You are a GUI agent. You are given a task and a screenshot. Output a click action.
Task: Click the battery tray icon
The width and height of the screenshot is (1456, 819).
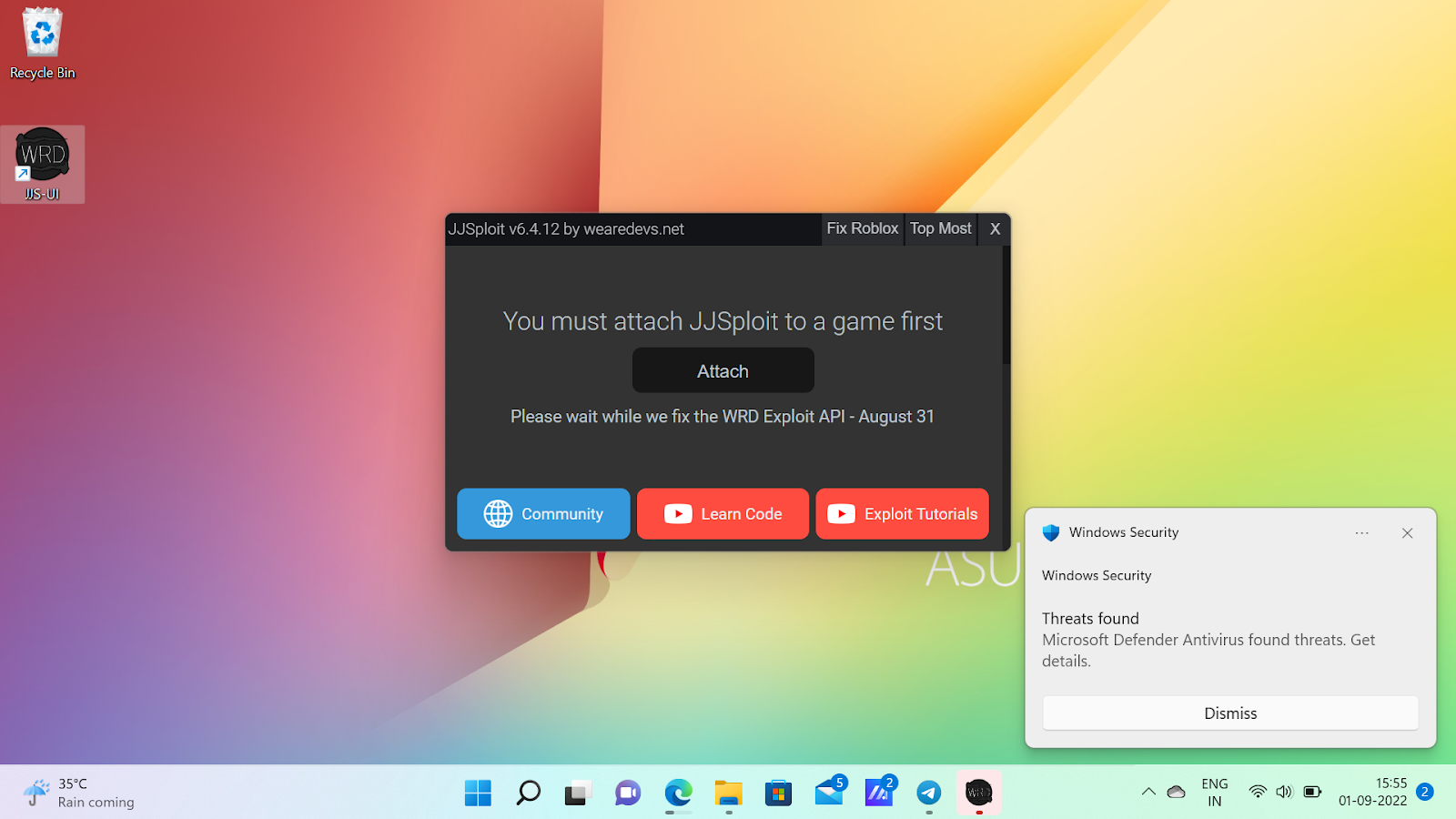pos(1312,792)
